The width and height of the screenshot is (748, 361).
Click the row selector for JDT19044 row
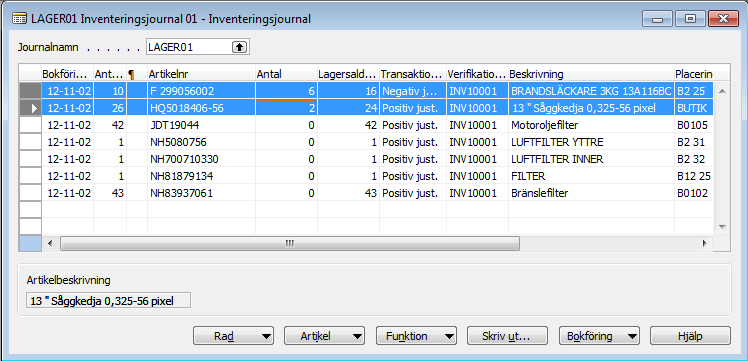[x=30, y=125]
